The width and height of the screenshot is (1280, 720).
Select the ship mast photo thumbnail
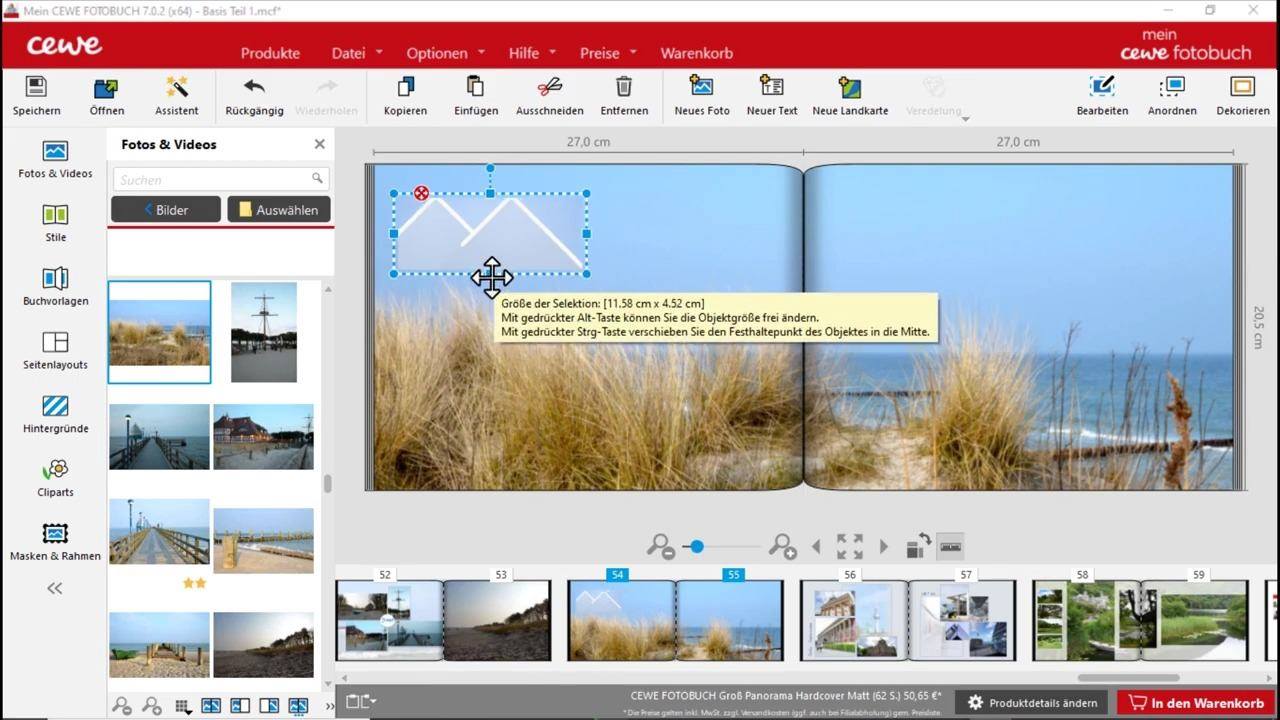(264, 332)
